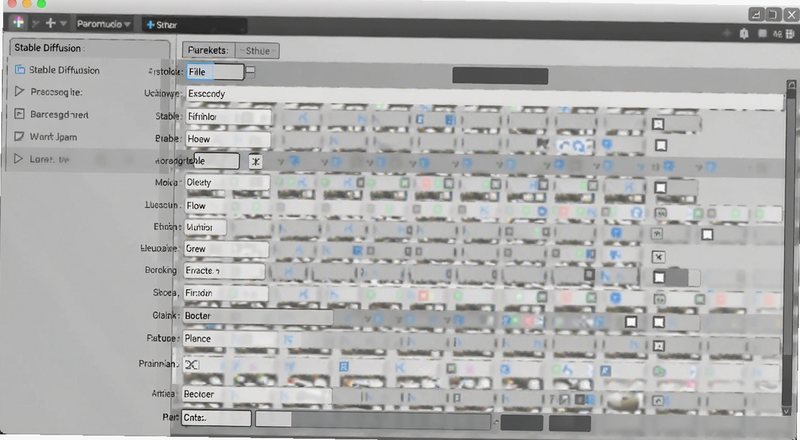Image resolution: width=800 pixels, height=440 pixels.
Task: Click the Muftior field
Action: click(x=205, y=227)
